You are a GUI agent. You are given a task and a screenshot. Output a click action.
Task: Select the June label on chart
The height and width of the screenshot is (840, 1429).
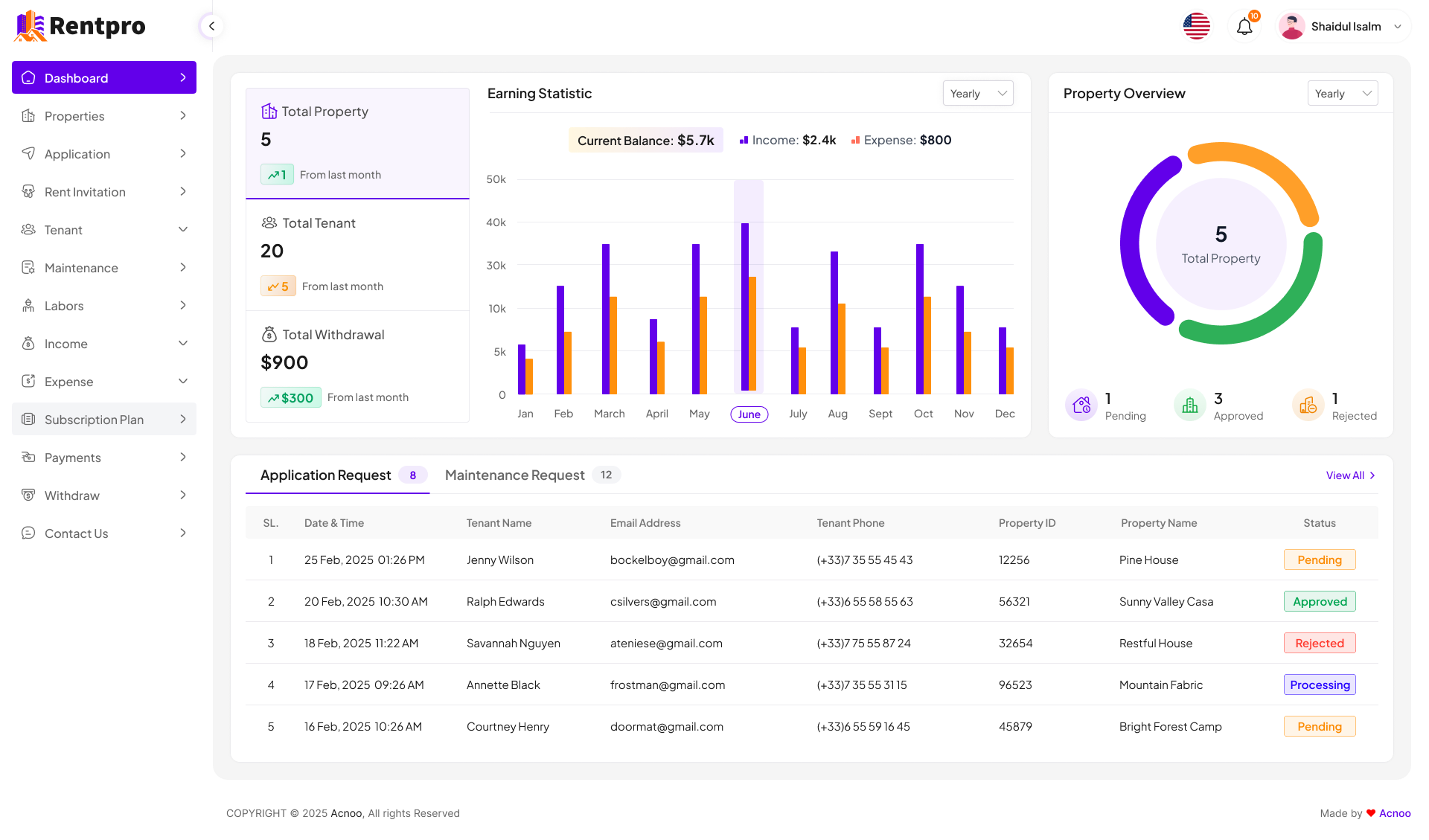[749, 414]
